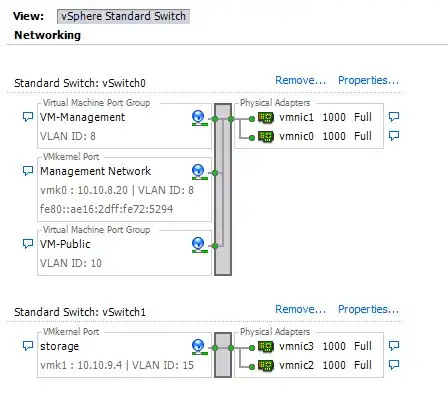Click VLAN ID: 8 under VM-Management

pos(68,136)
